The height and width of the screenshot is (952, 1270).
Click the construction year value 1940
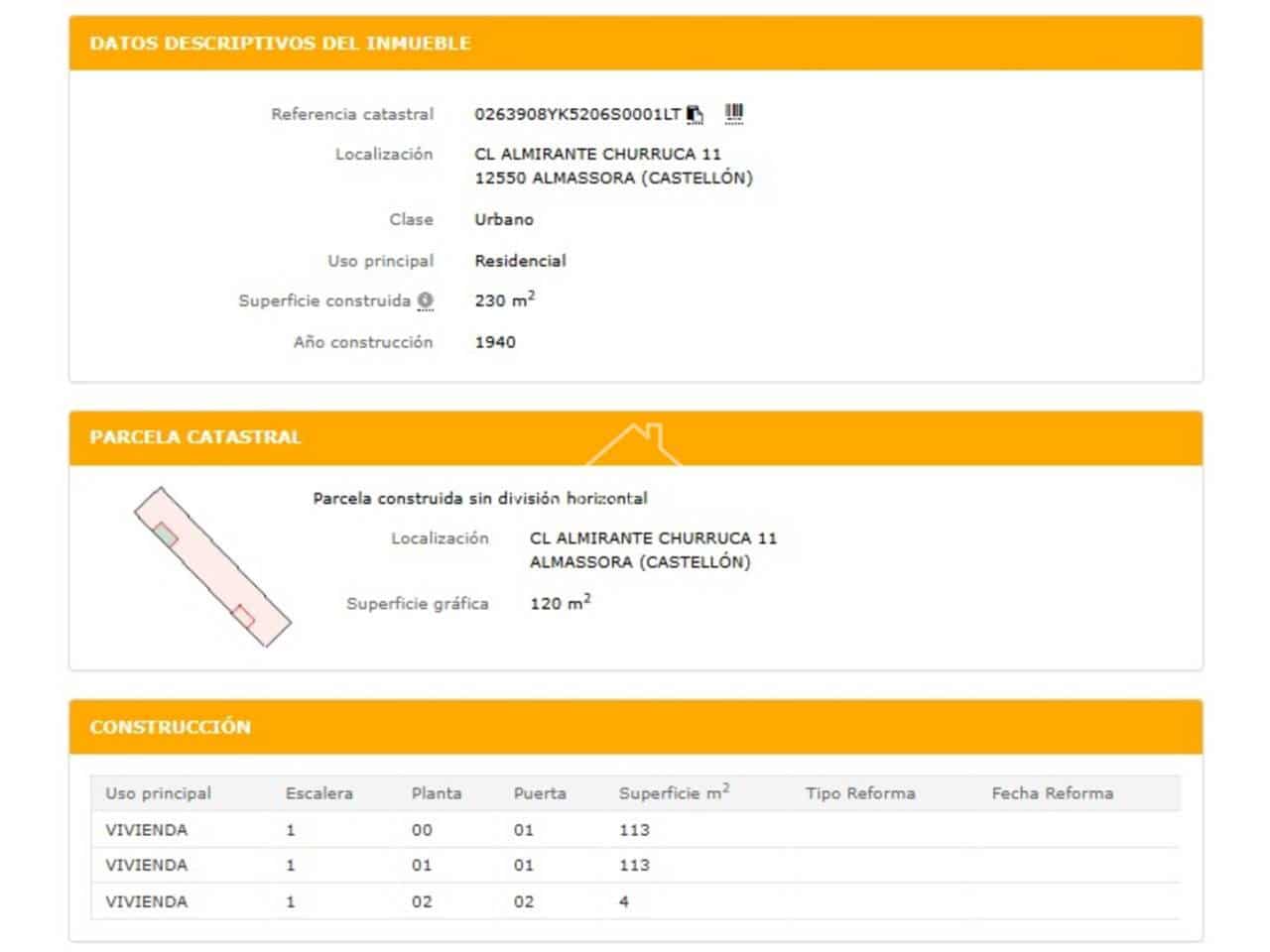pos(495,341)
